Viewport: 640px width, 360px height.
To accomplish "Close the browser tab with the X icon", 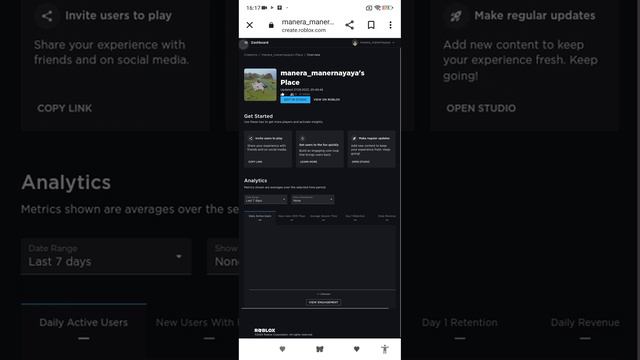I will coord(249,25).
